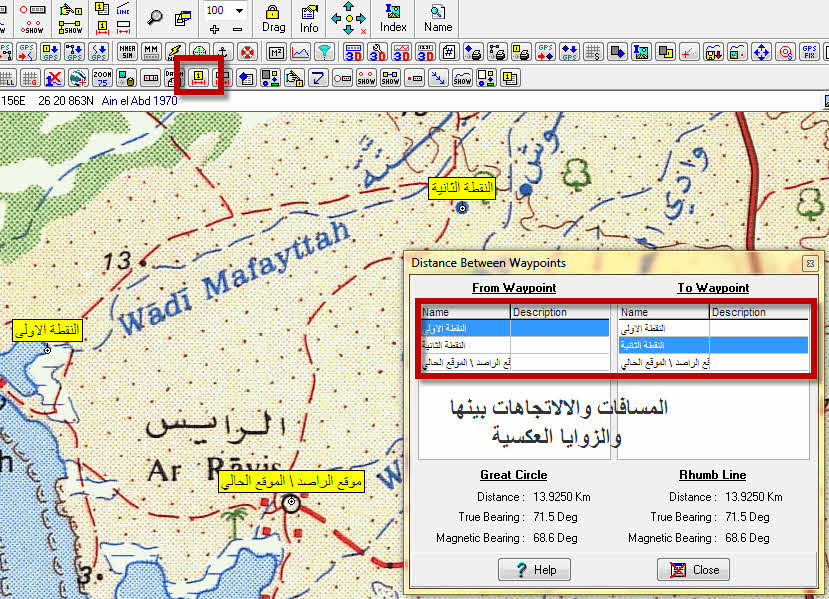Click the NMEA SIM simulator icon
The height and width of the screenshot is (599, 829).
(x=127, y=52)
